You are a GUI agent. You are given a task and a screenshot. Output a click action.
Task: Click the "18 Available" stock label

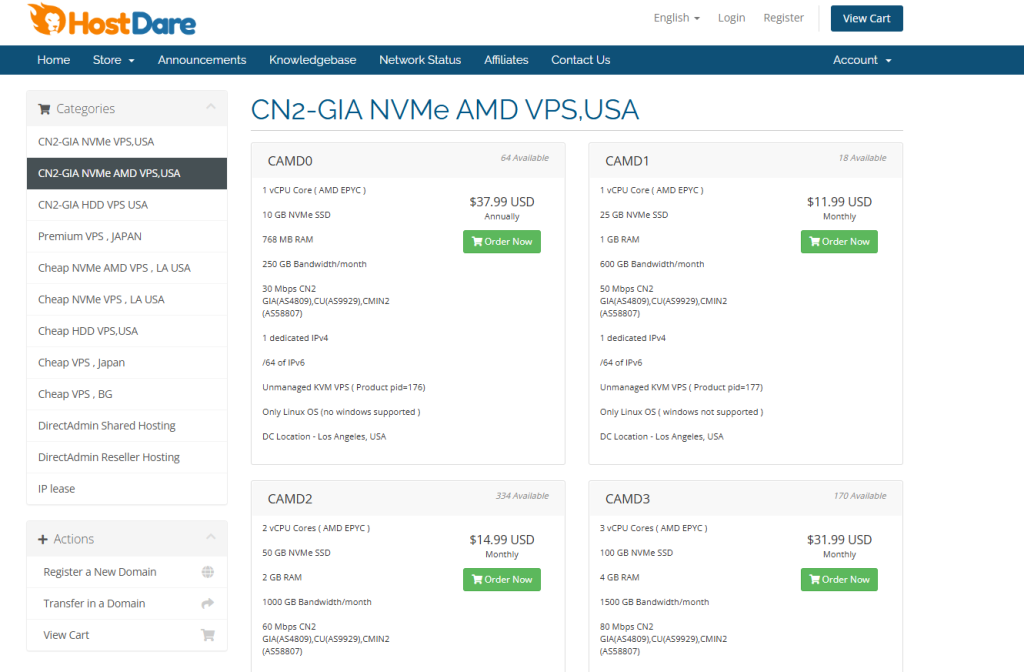(x=862, y=158)
